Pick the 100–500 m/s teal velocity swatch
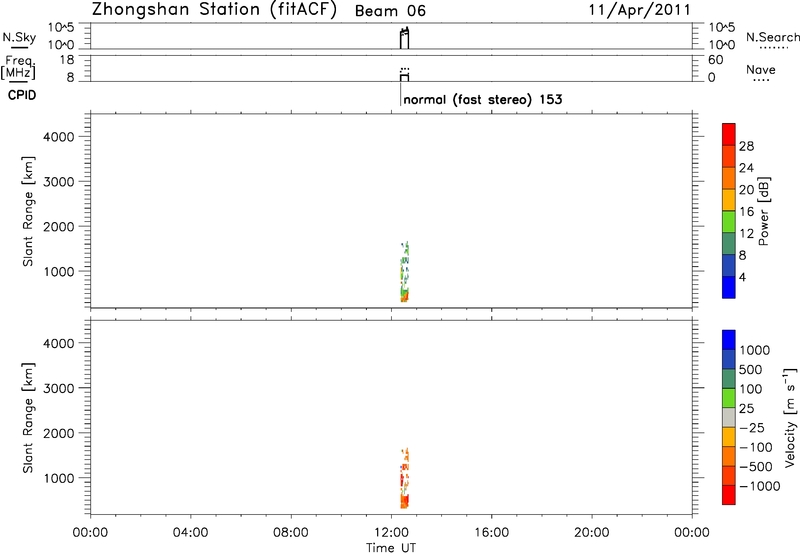This screenshot has width=800, height=554. (x=729, y=379)
